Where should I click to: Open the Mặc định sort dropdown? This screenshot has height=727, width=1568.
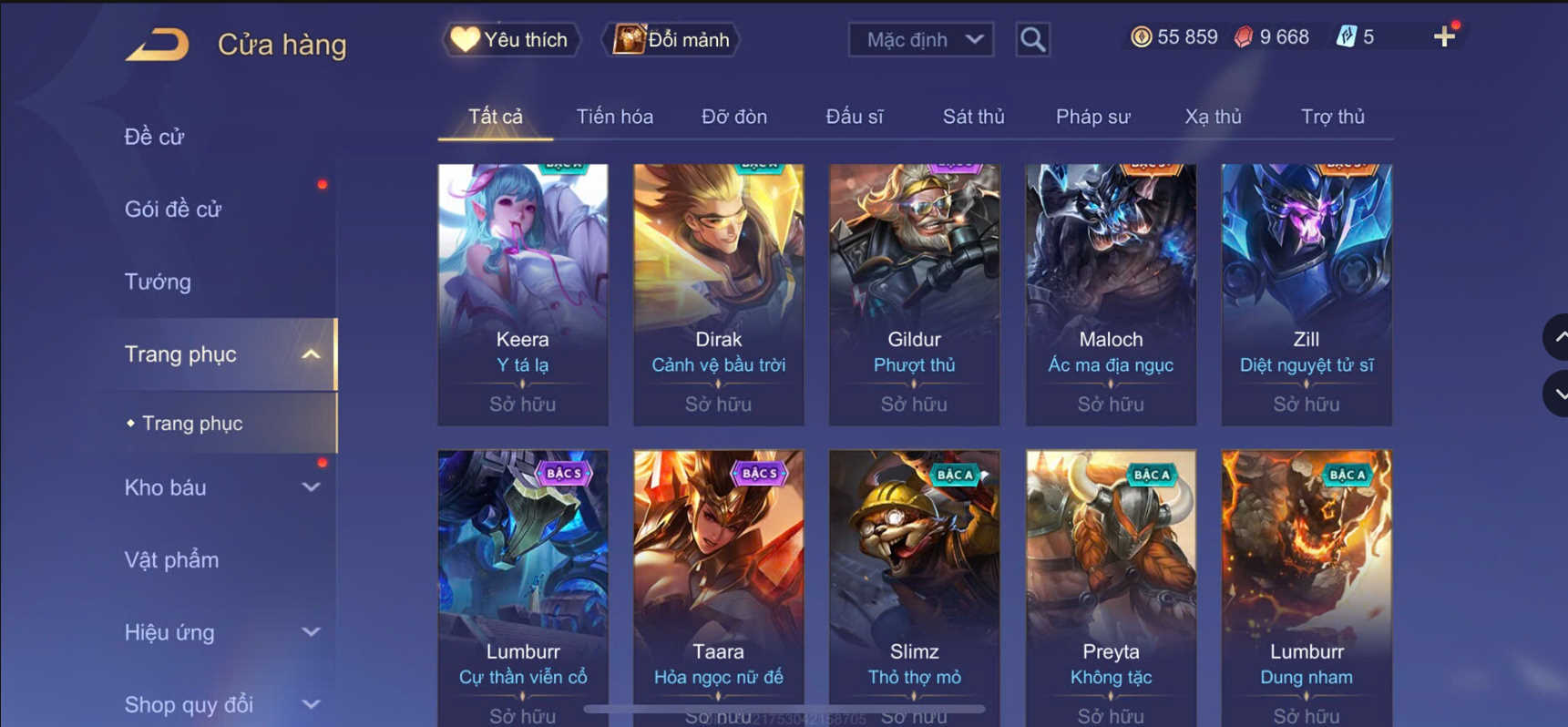921,39
